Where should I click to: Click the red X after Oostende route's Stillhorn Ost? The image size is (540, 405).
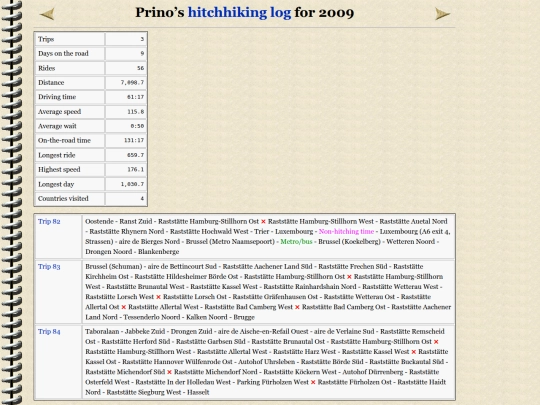tap(263, 222)
